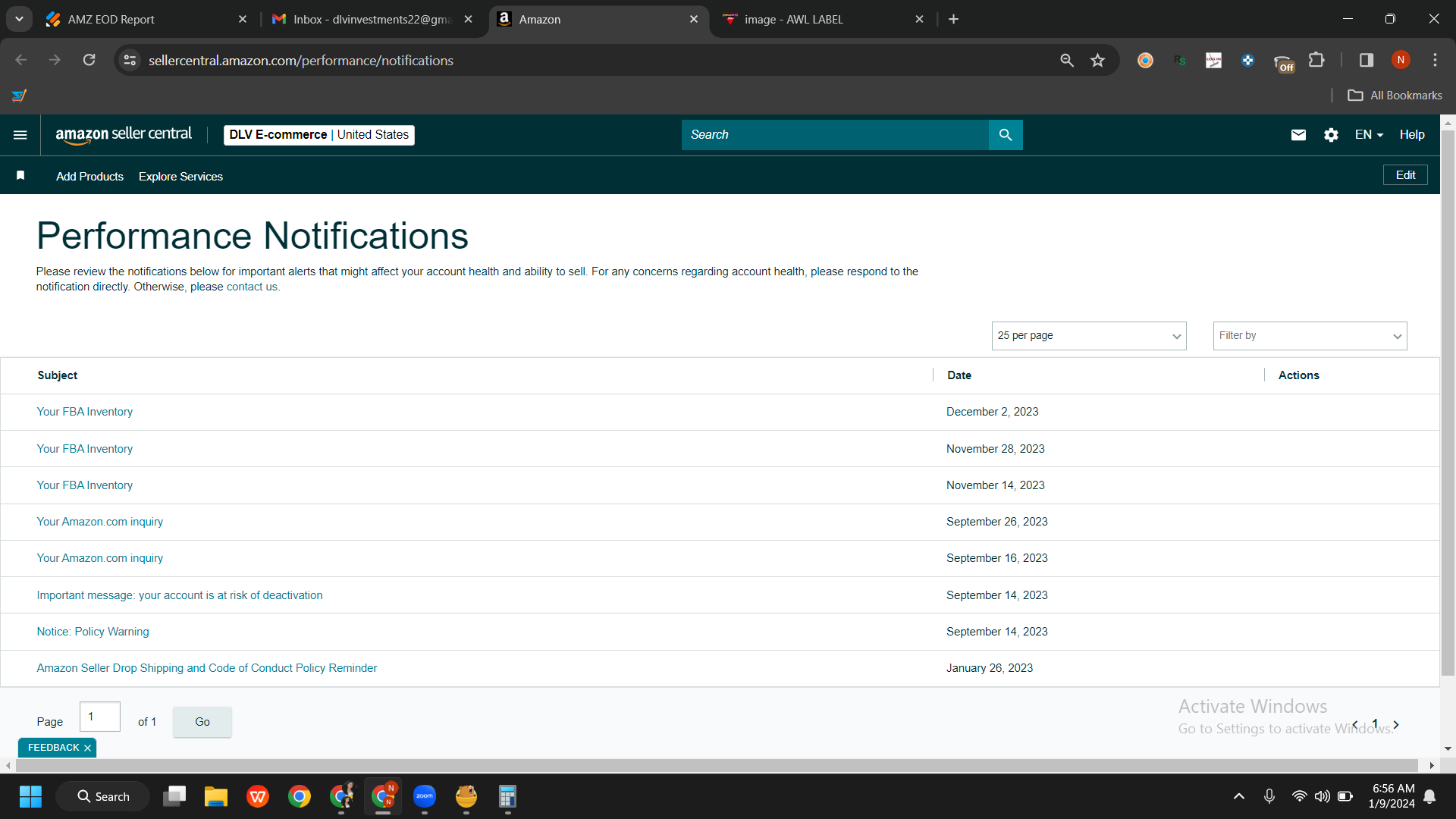Click the FEEDBACK button
Screen dimensions: 1456x819
(x=53, y=748)
